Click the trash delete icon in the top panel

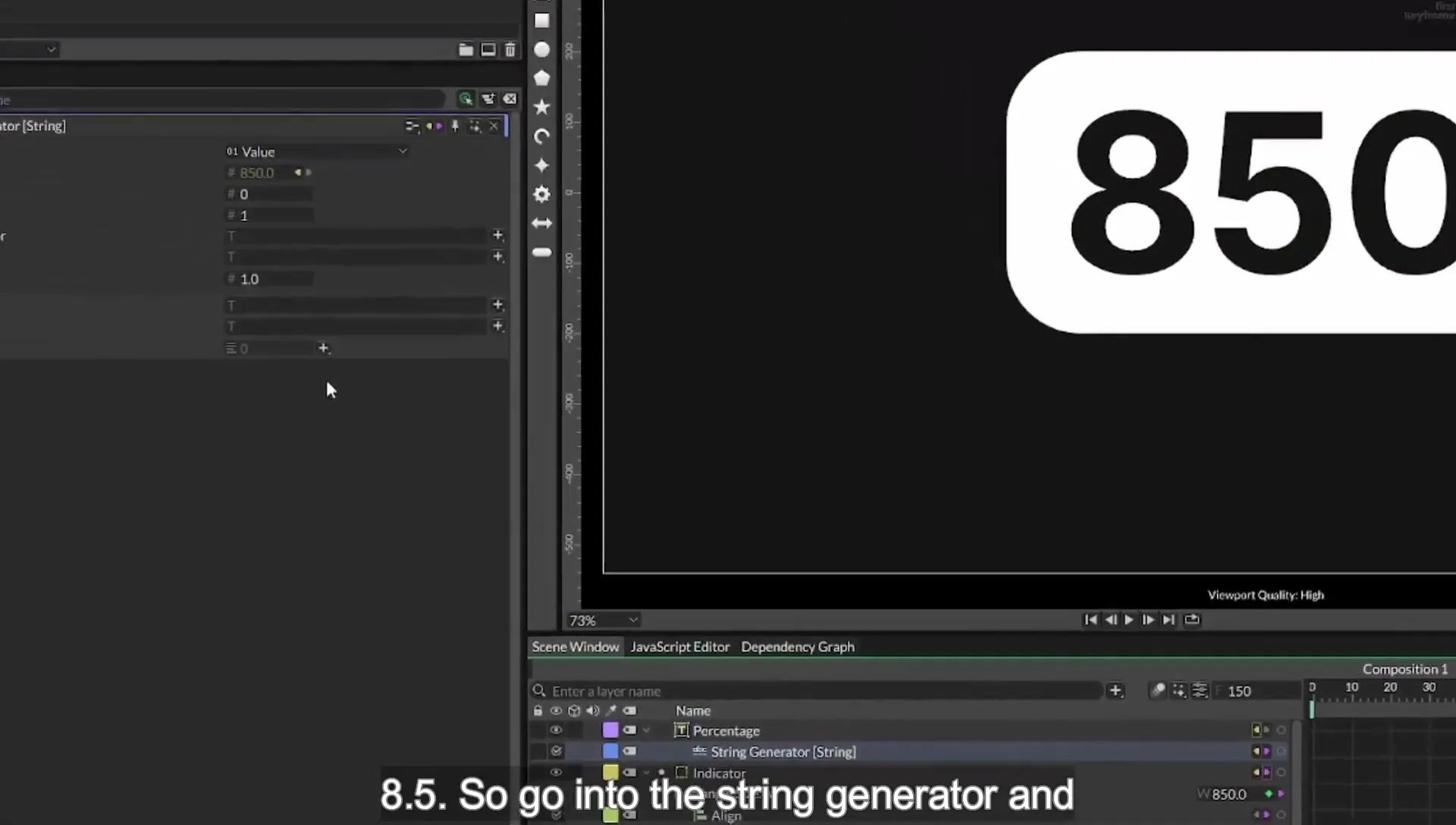(x=510, y=49)
